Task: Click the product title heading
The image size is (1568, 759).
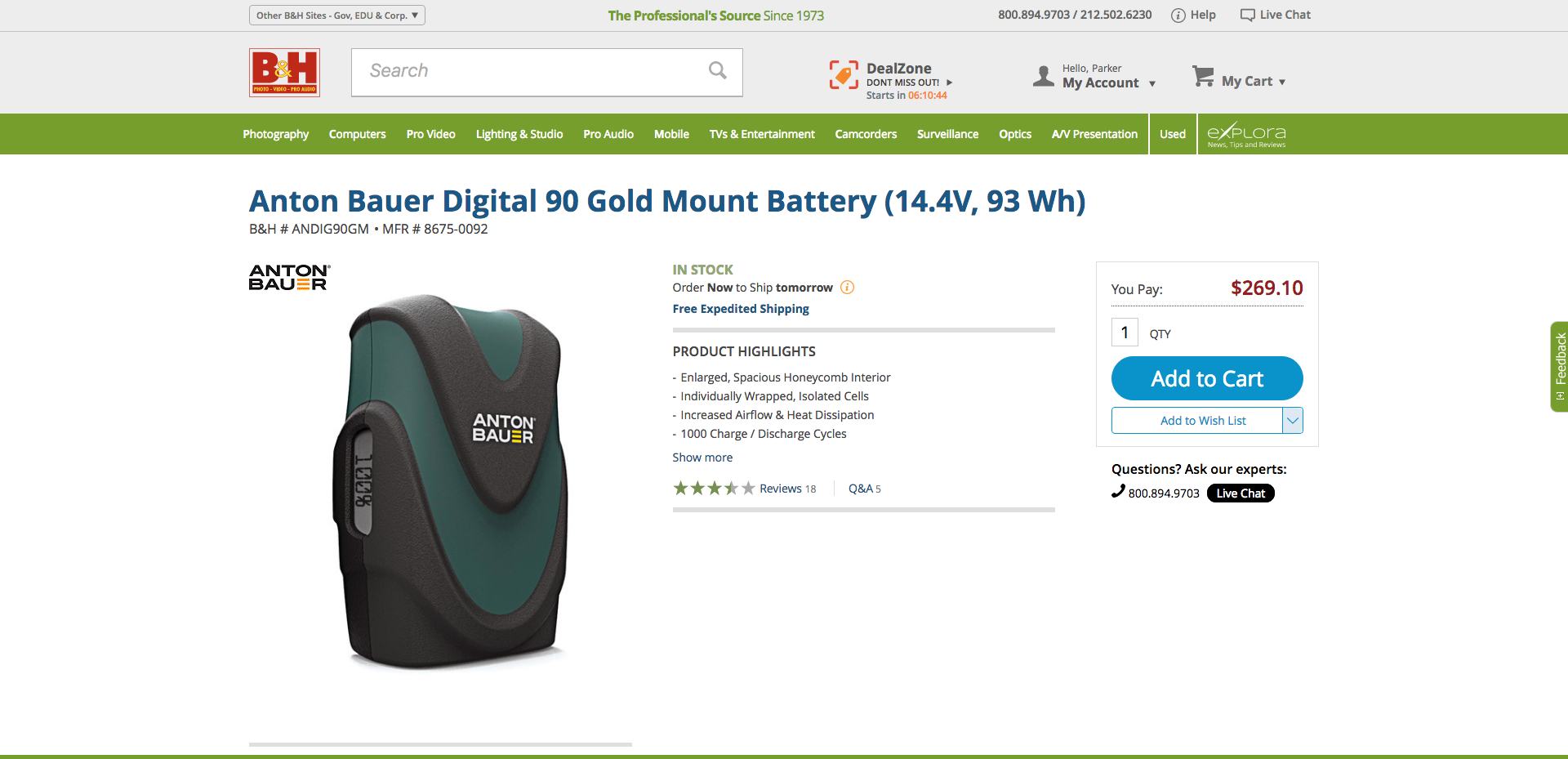Action: click(x=667, y=201)
